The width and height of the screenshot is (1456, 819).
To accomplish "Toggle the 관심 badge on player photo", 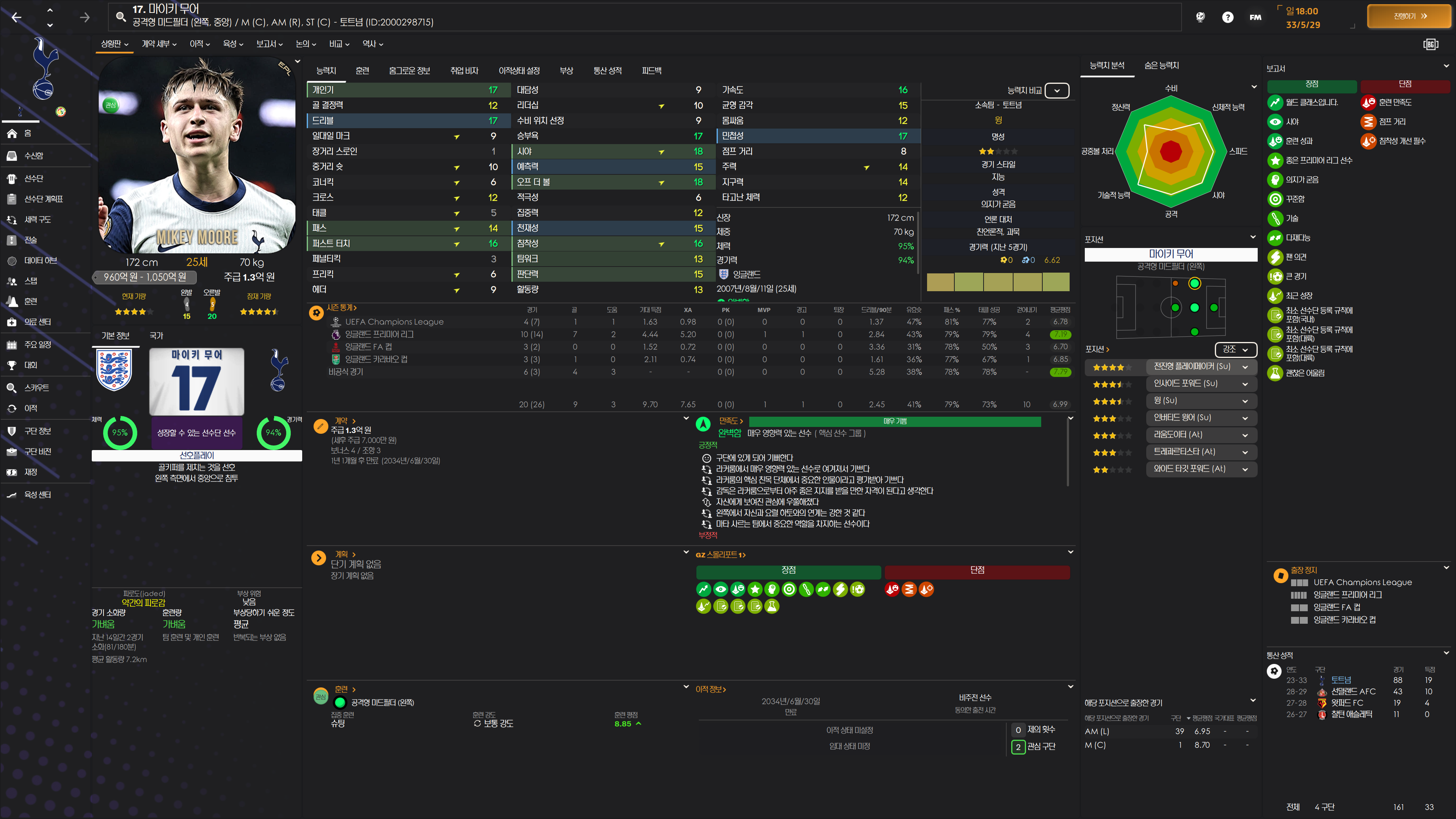I will (x=111, y=105).
